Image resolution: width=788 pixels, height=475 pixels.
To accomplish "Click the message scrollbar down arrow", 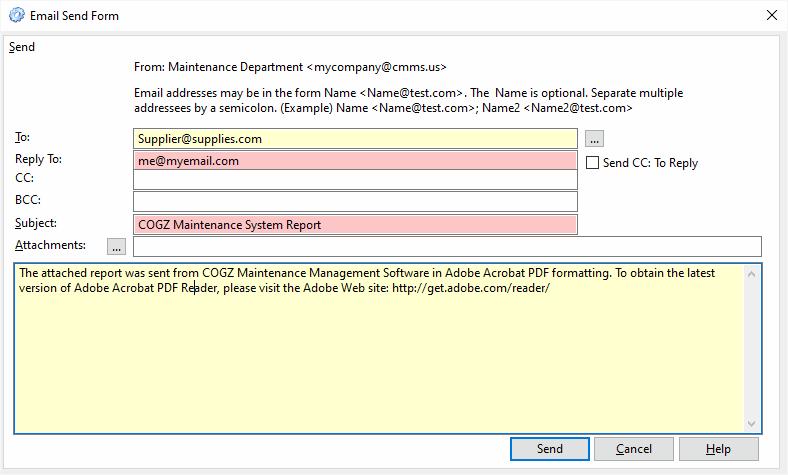I will coord(751,424).
